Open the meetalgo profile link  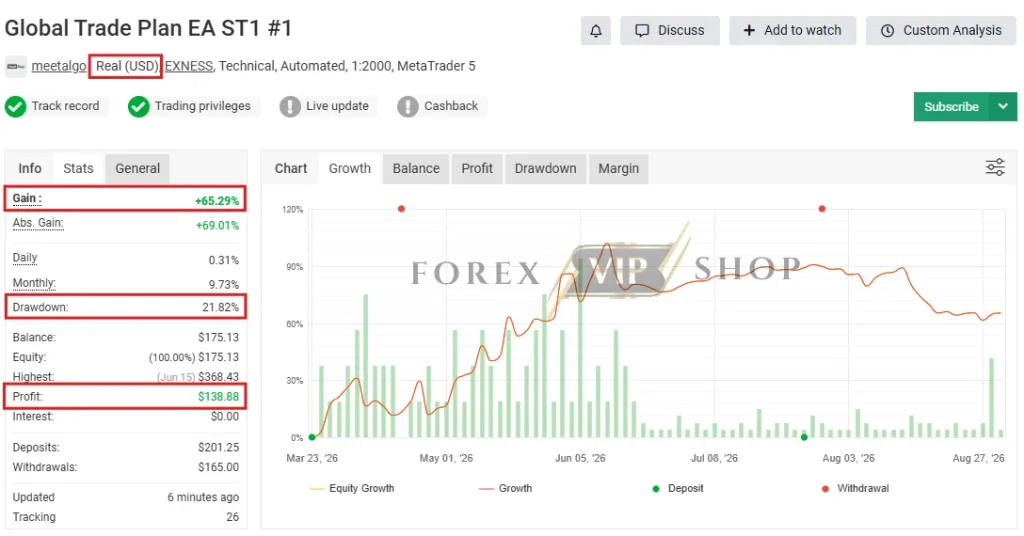click(59, 66)
